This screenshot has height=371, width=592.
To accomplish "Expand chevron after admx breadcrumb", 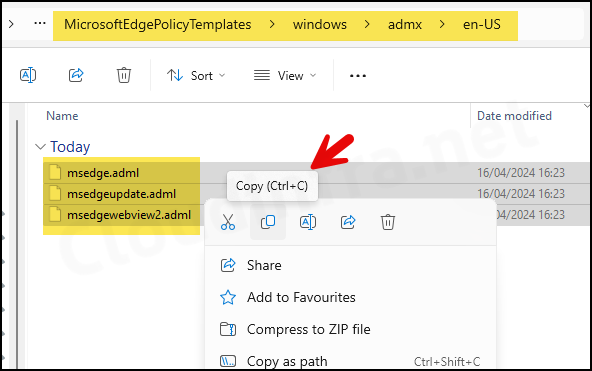I will tap(442, 25).
